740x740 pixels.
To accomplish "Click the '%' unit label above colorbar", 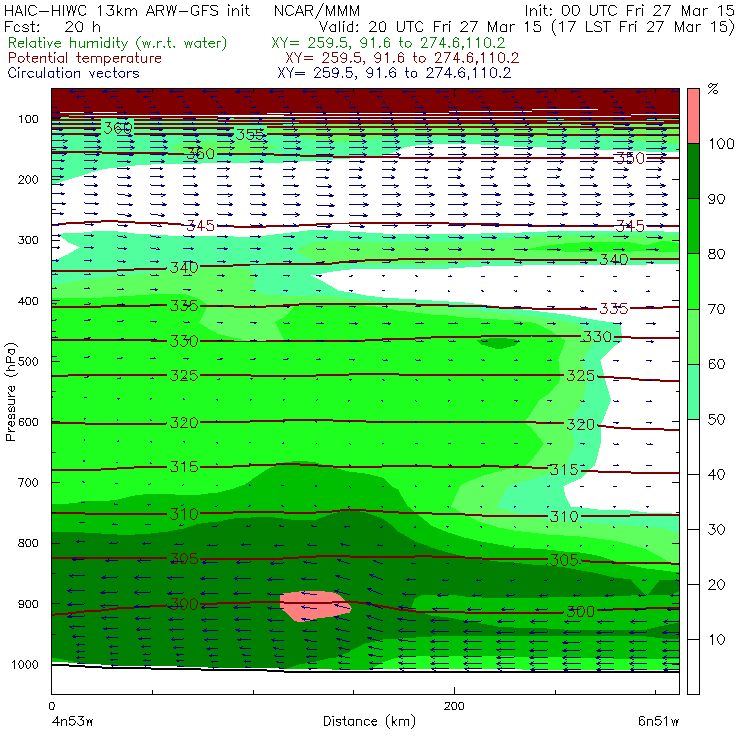I will click(x=713, y=89).
